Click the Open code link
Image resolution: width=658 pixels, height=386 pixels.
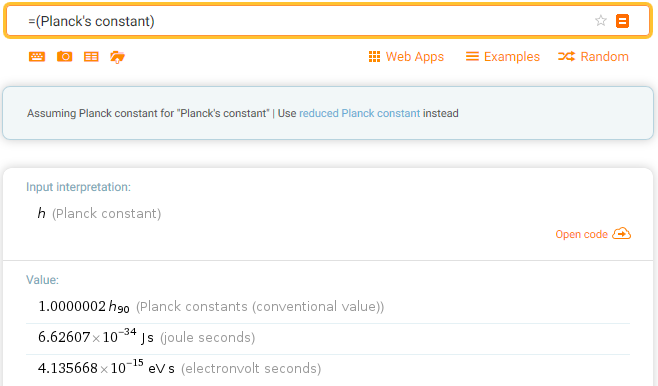(581, 234)
